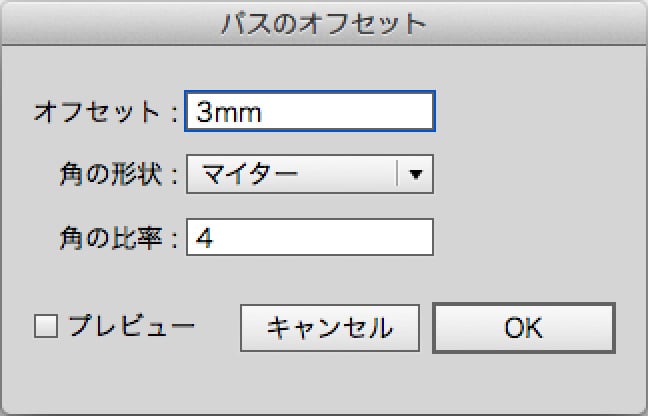The image size is (648, 420).
Task: Enable the プレビュー checkbox
Action: click(47, 326)
